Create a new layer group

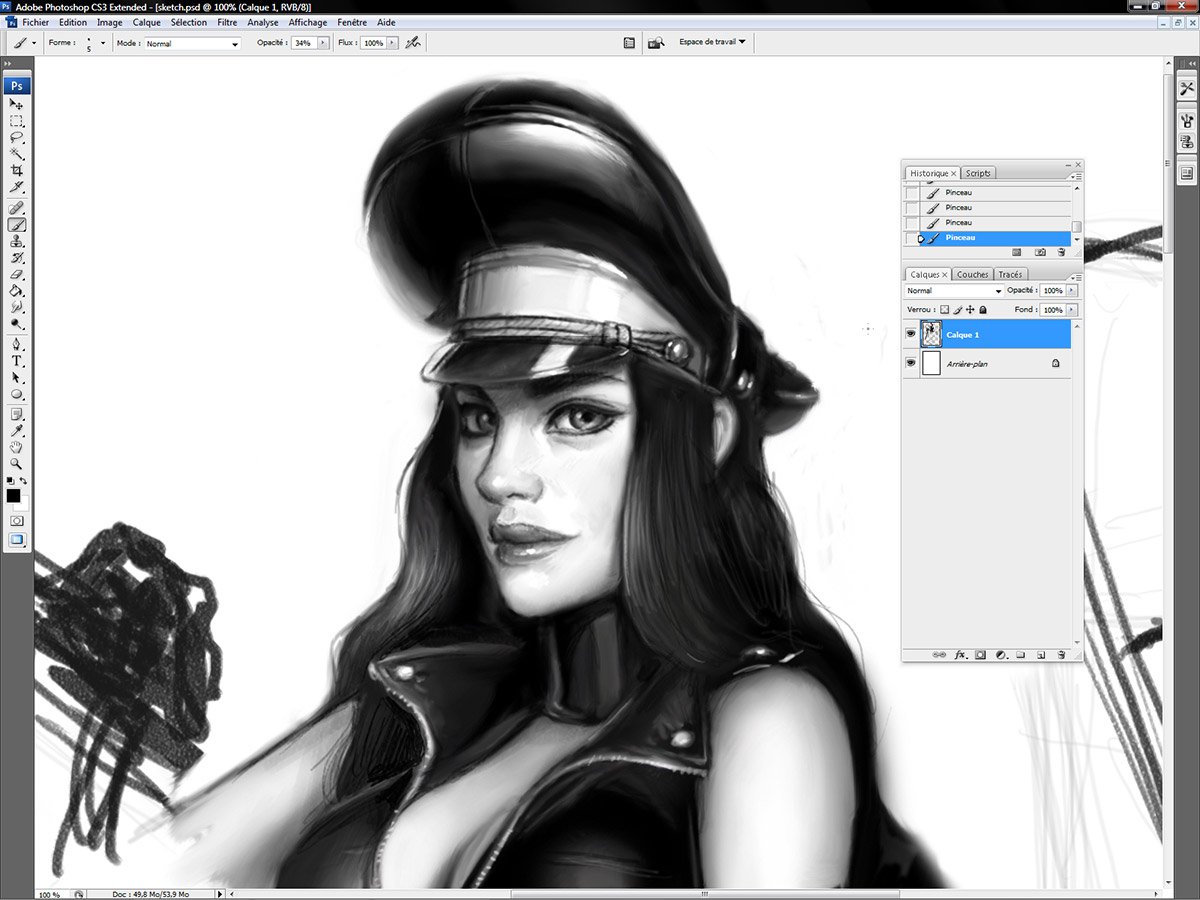(x=1021, y=655)
